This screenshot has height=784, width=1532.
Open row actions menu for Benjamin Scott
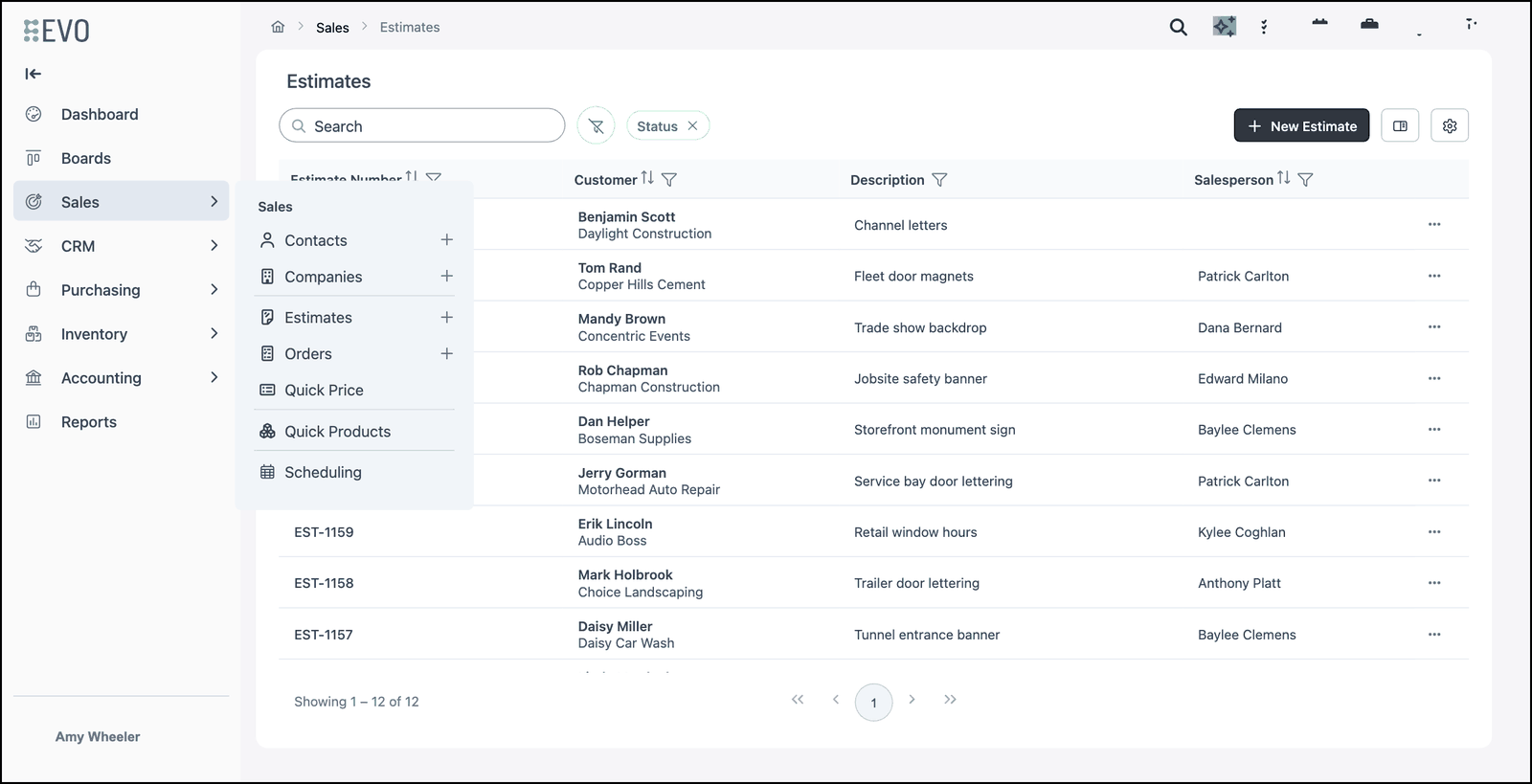(x=1434, y=224)
